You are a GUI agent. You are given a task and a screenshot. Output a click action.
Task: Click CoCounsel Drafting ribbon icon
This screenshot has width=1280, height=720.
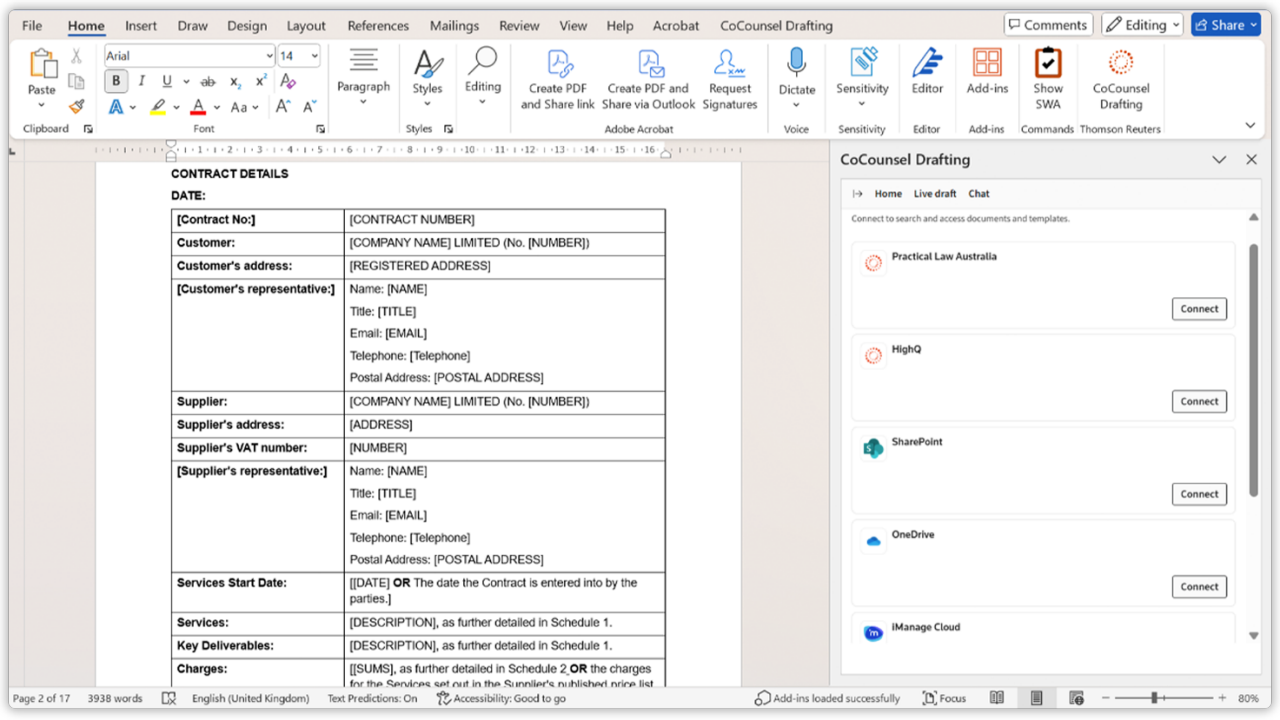coord(1121,79)
